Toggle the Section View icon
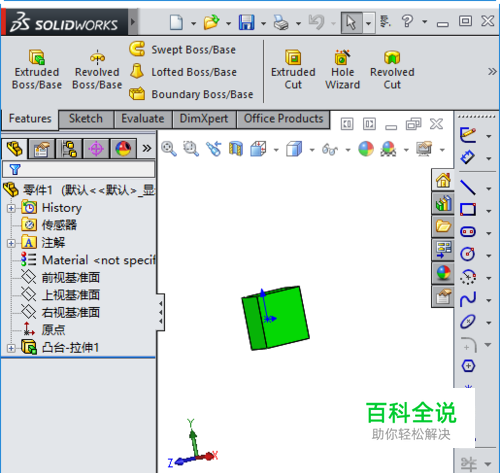The width and height of the screenshot is (500, 473). (x=236, y=149)
